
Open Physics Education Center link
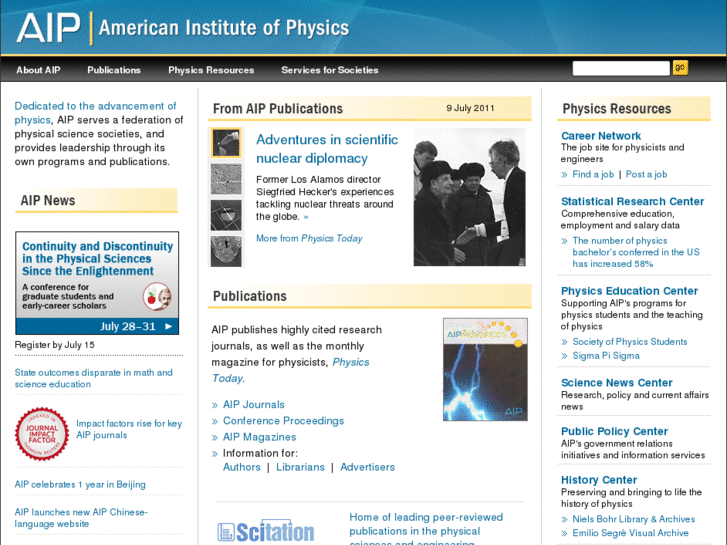click(x=629, y=291)
